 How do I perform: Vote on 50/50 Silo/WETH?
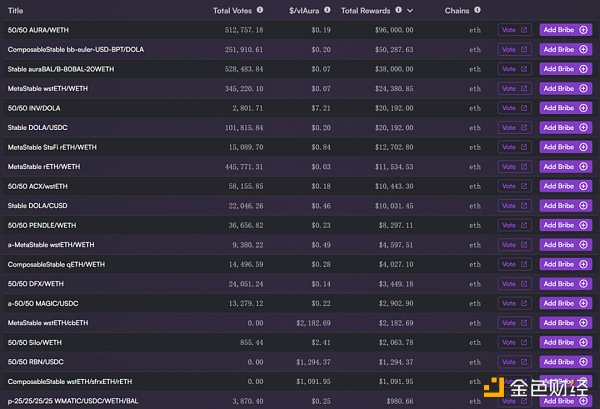tap(514, 342)
